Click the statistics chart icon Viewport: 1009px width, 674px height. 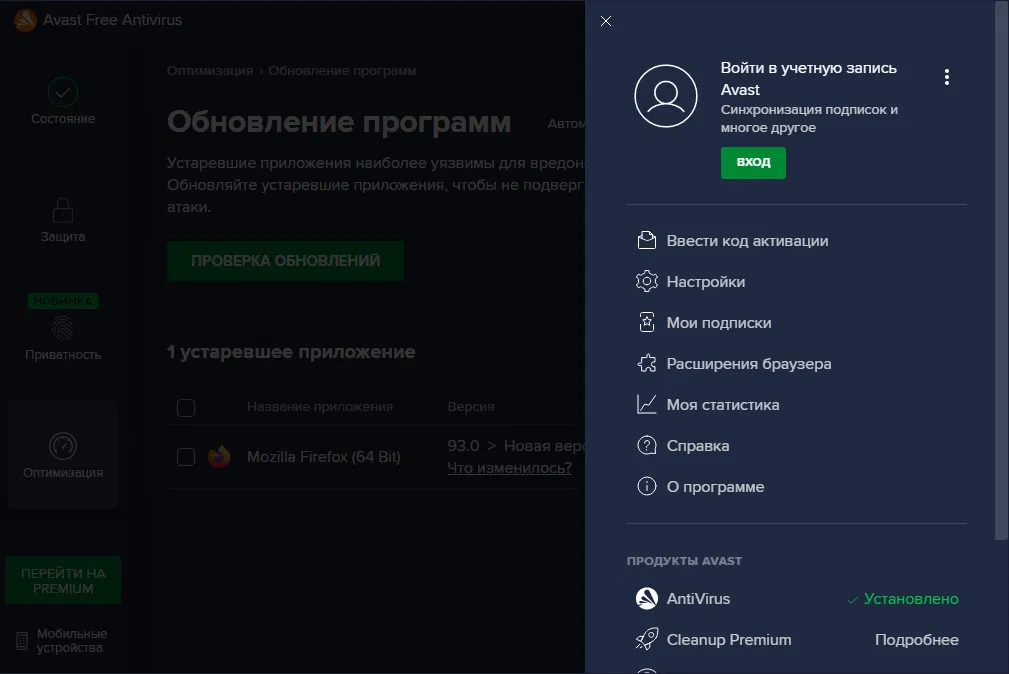coord(646,404)
